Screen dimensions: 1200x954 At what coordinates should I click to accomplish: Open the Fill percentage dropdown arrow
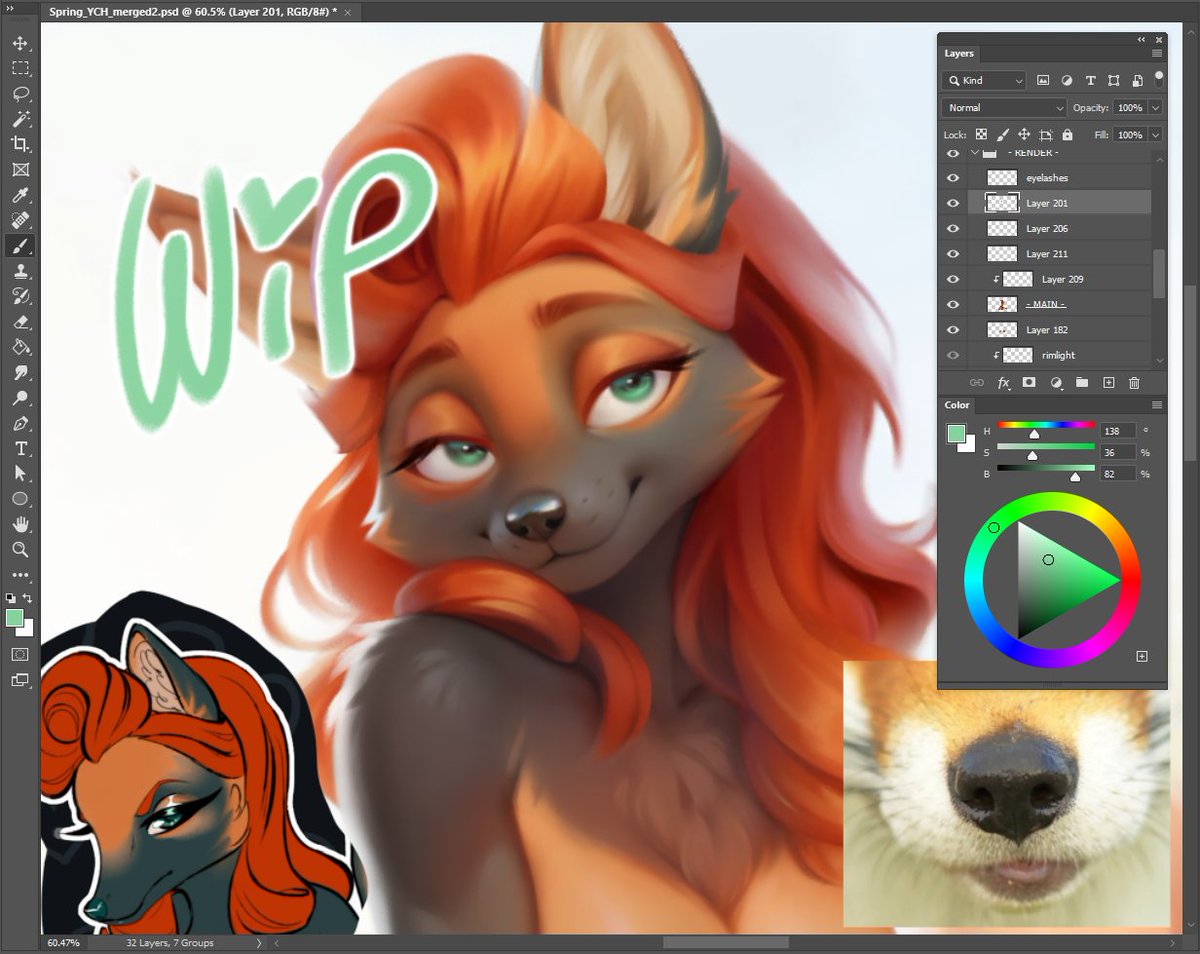[1156, 135]
